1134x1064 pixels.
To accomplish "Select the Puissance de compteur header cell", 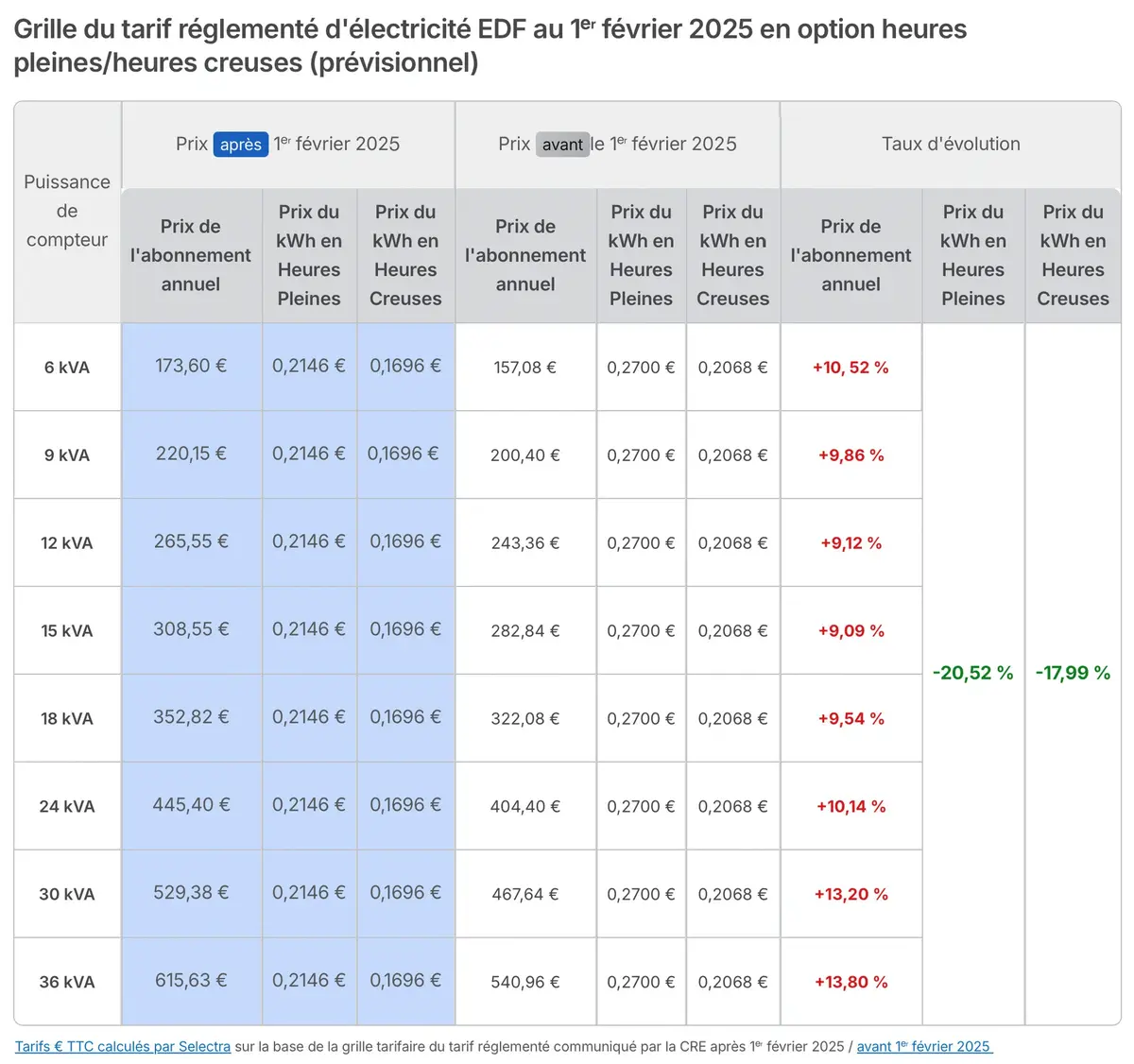I will tap(66, 211).
